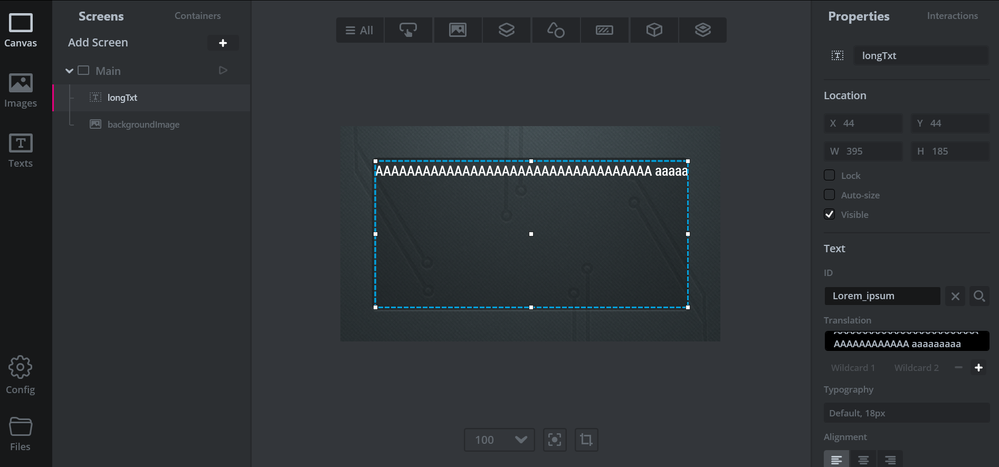The image size is (999, 467).
Task: Set text alignment to center
Action: coord(863,459)
